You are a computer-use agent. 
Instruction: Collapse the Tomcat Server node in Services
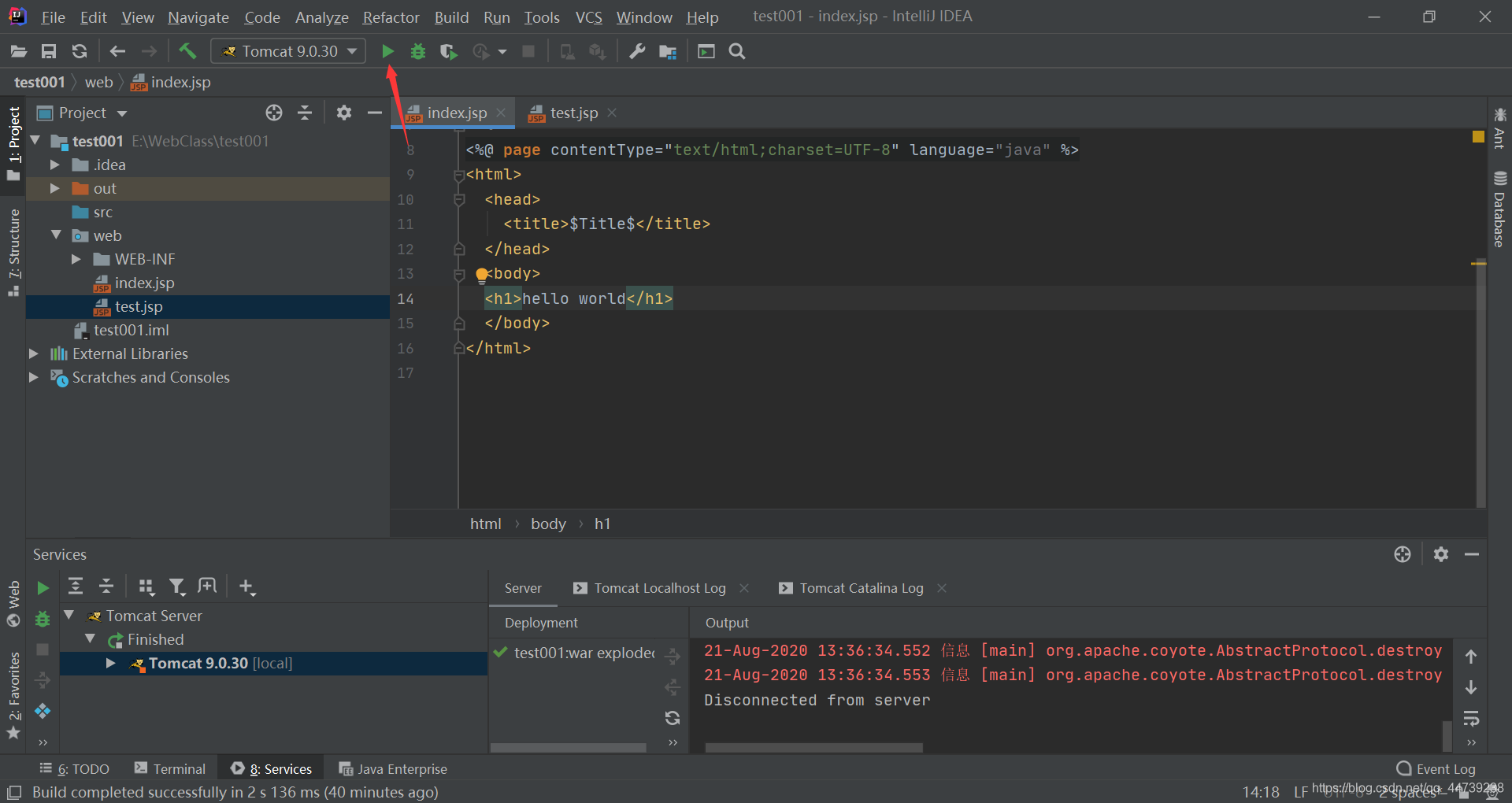(69, 615)
